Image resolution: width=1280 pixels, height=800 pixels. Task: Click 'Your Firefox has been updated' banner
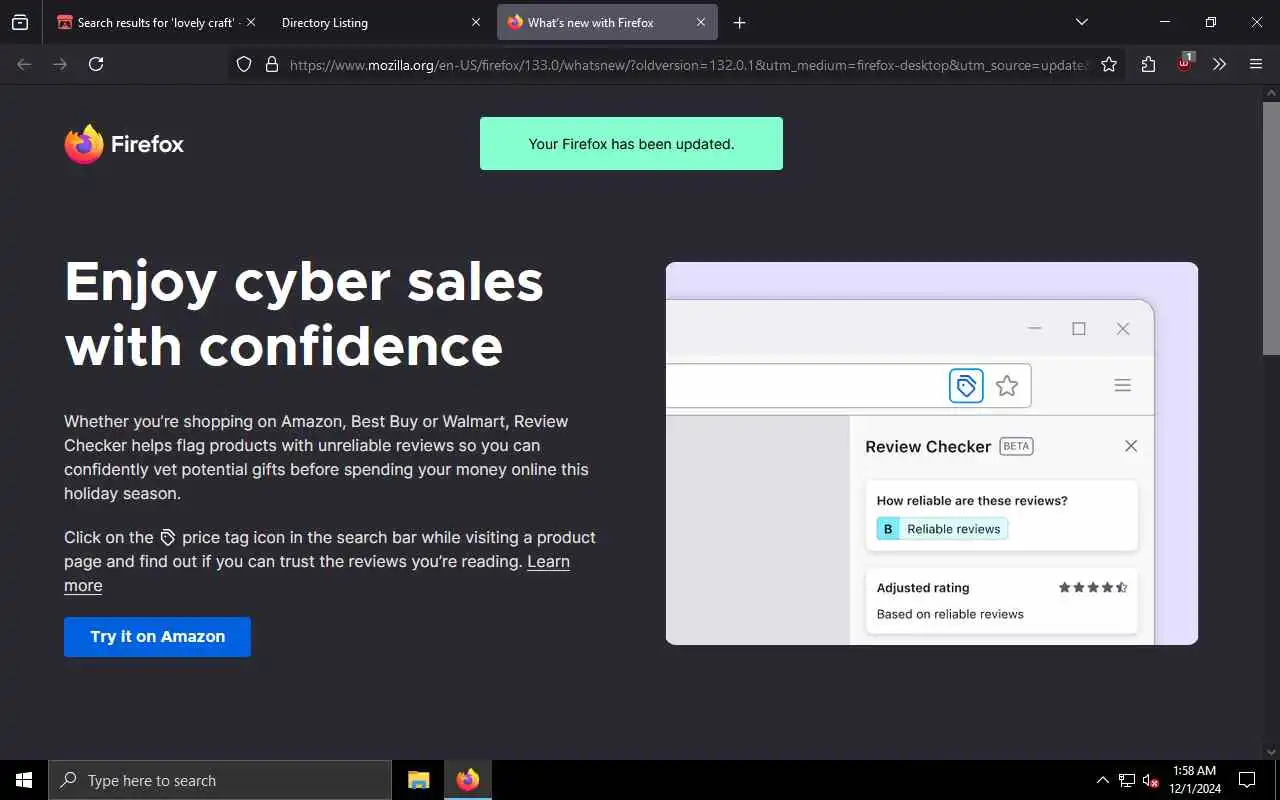(631, 143)
